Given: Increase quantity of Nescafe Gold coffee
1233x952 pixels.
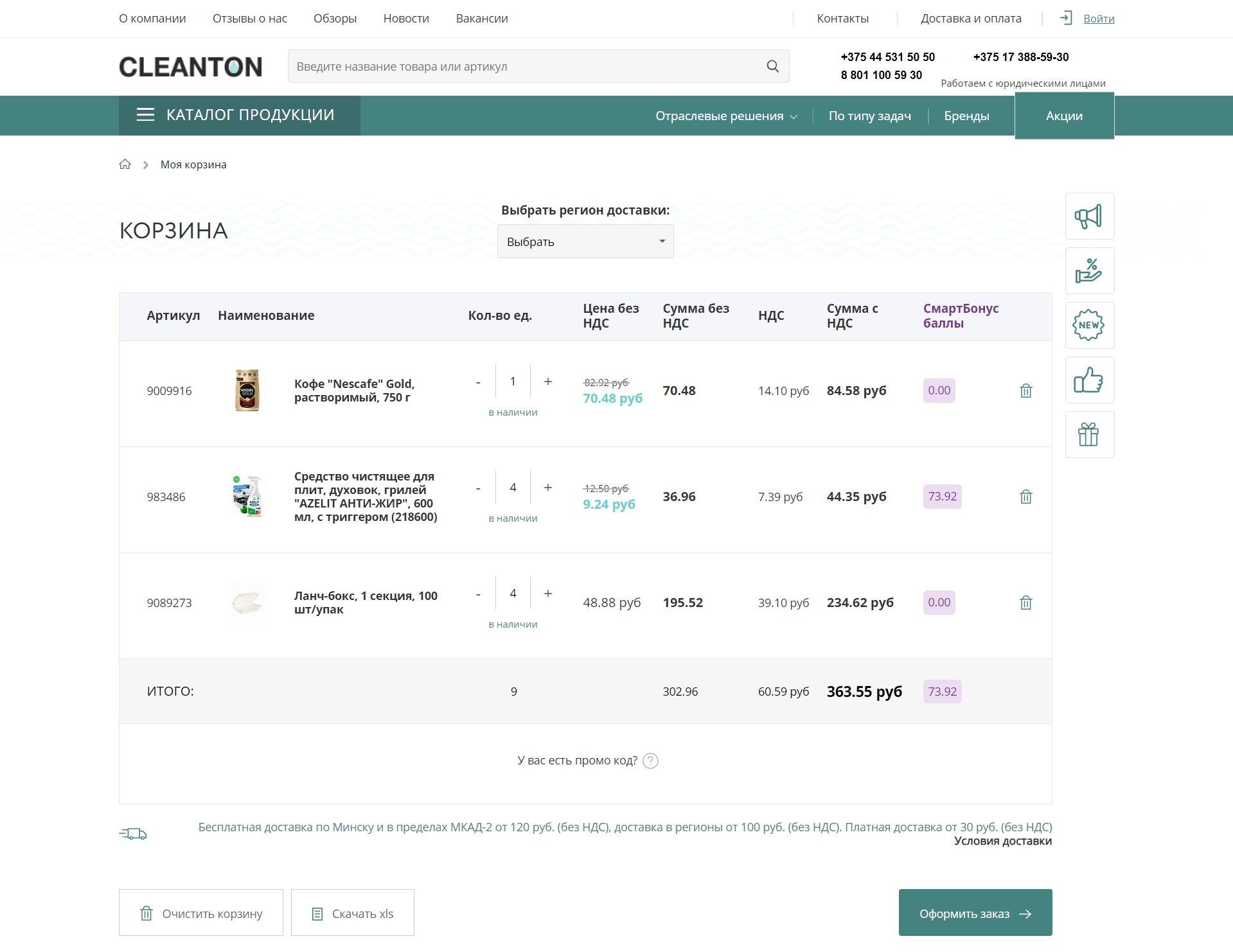Looking at the screenshot, I should click(548, 382).
